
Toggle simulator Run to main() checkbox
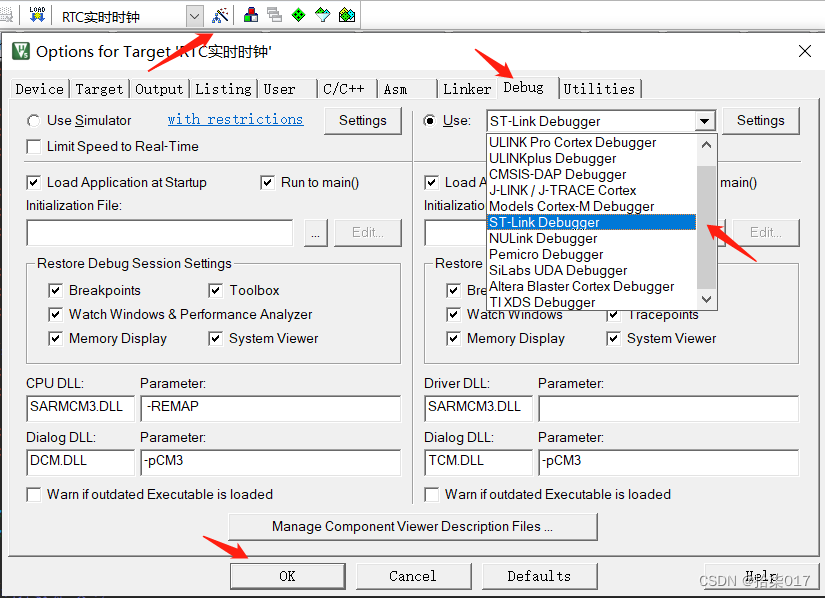[267, 183]
